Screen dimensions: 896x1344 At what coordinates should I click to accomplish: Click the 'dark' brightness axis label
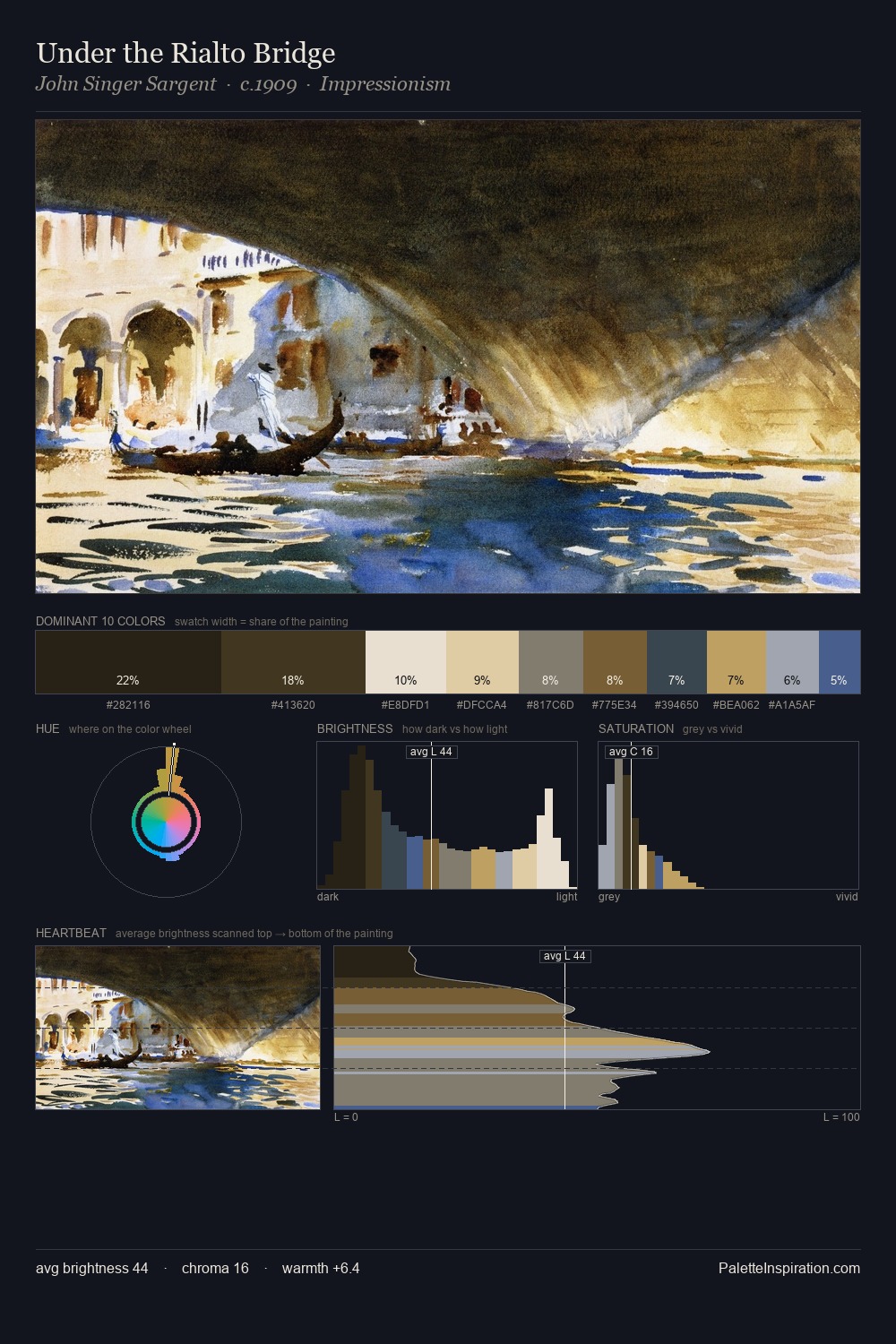(328, 897)
